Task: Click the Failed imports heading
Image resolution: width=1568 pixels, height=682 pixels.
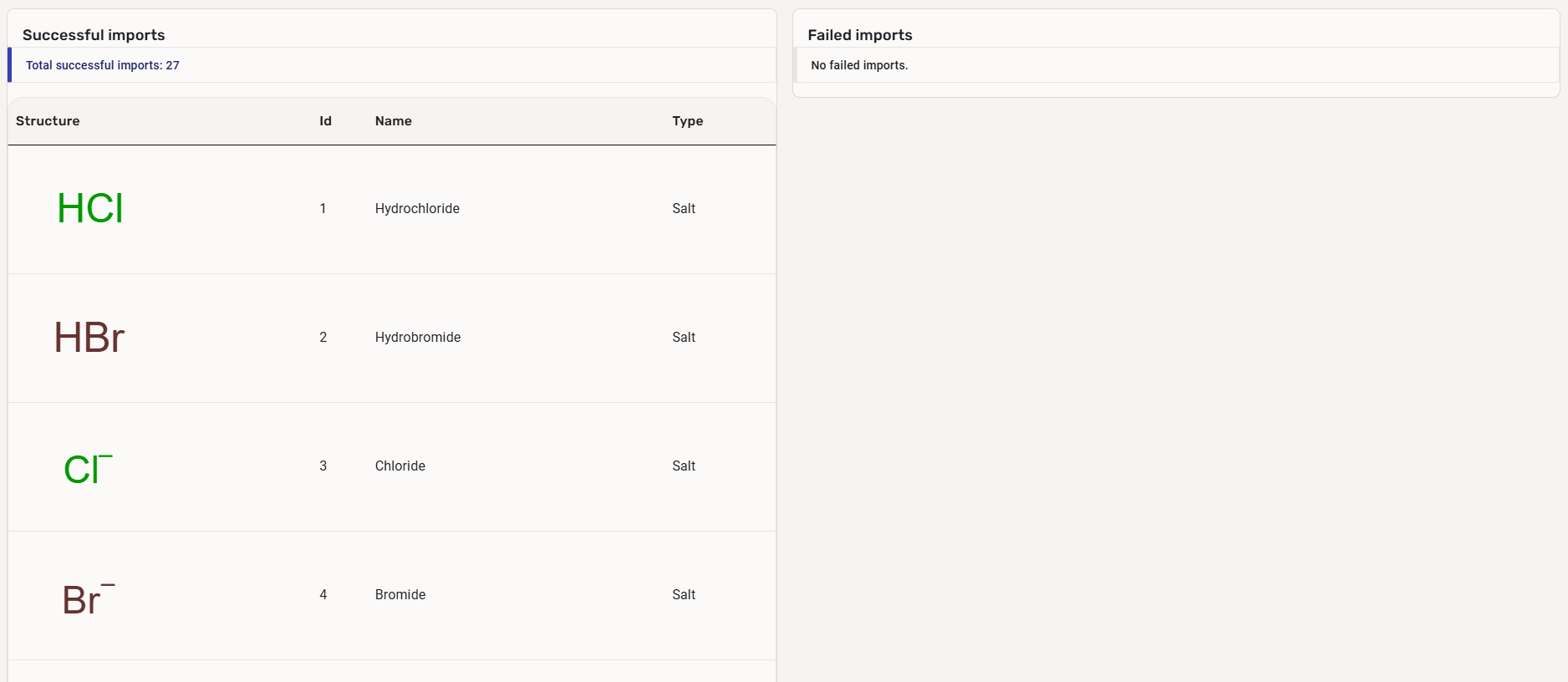Action: (x=859, y=35)
